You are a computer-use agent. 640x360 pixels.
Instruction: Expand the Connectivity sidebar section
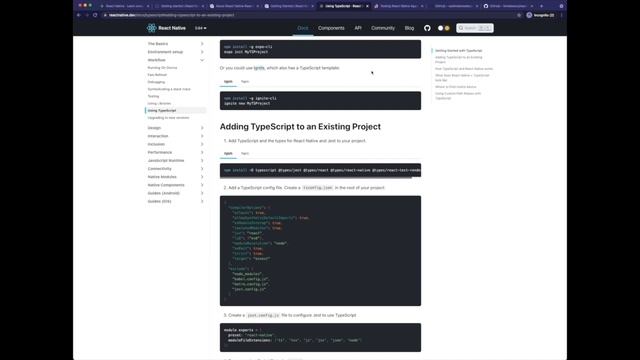[176, 169]
